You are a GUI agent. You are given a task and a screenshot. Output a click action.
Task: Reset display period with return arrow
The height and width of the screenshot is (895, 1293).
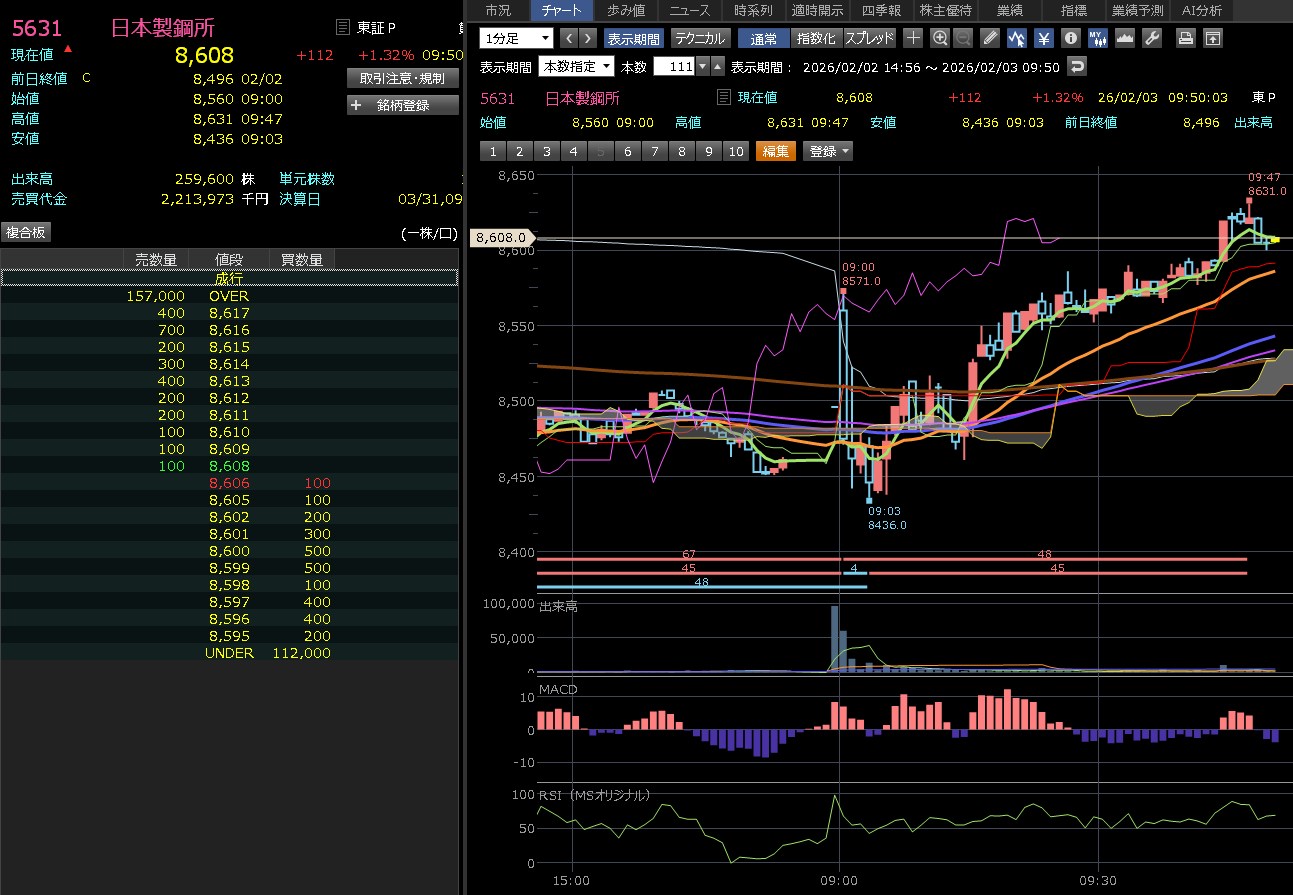pyautogui.click(x=1077, y=67)
